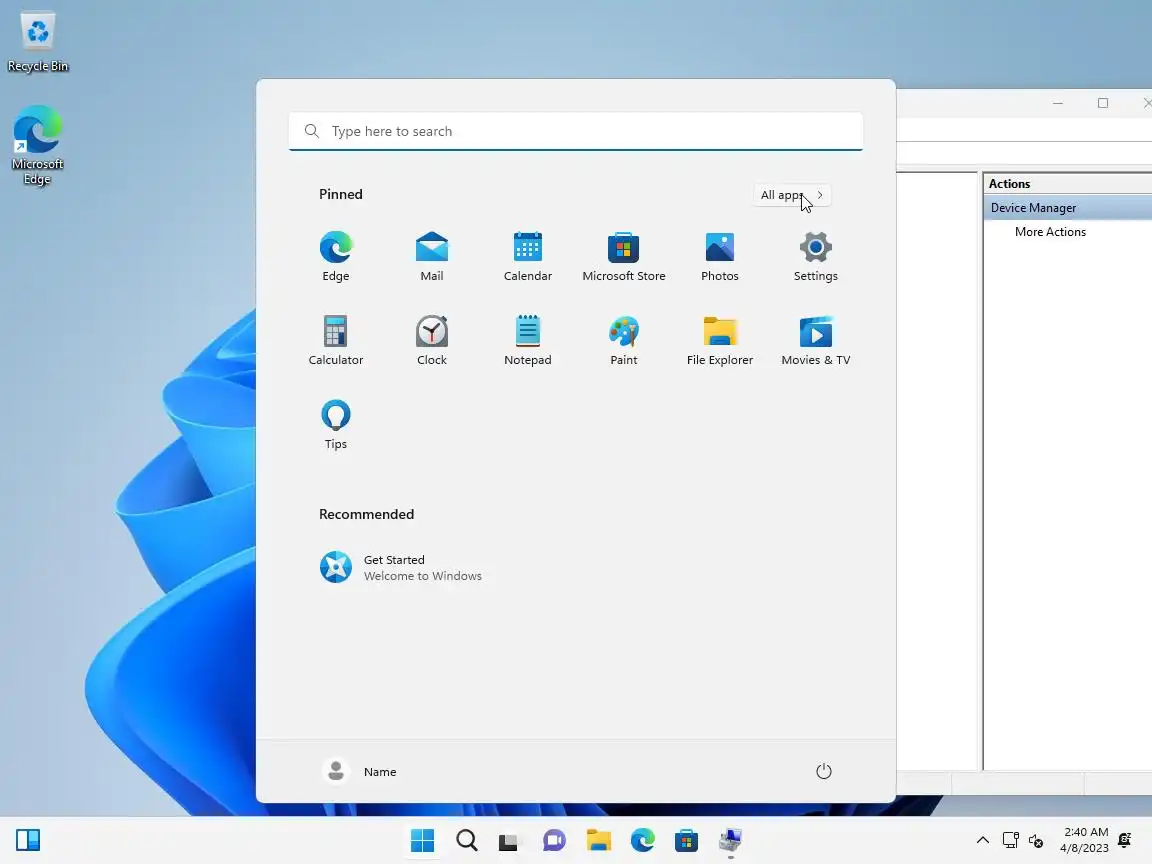Open the notifications tray icon

(1125, 840)
